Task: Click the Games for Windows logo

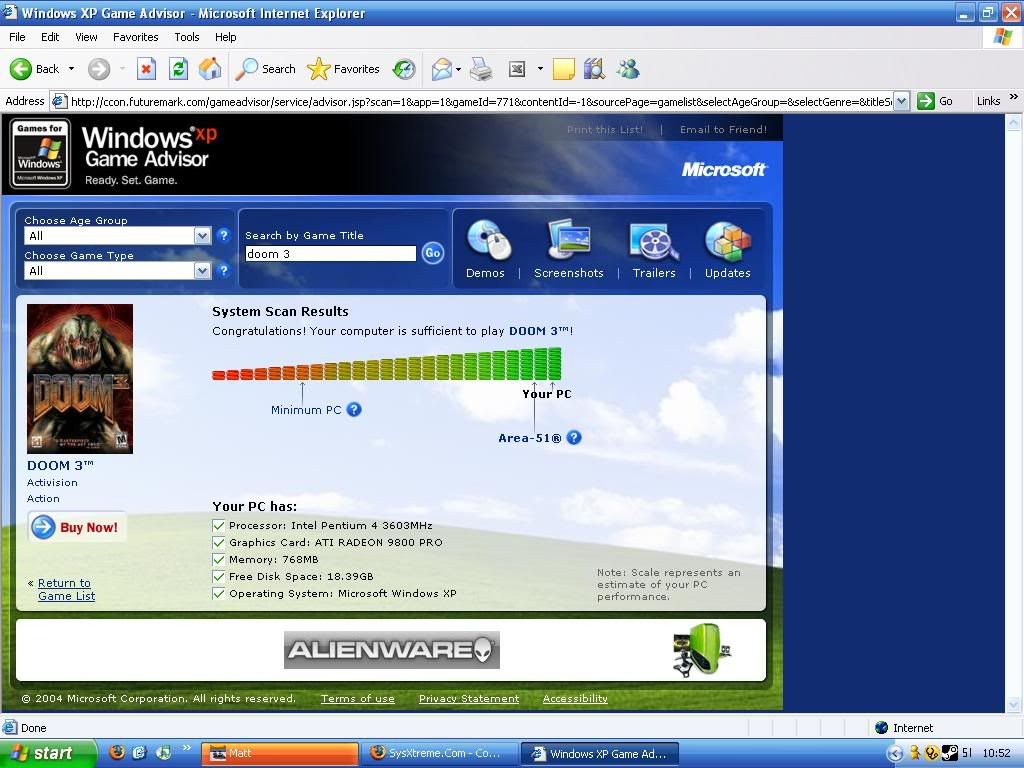Action: 40,154
